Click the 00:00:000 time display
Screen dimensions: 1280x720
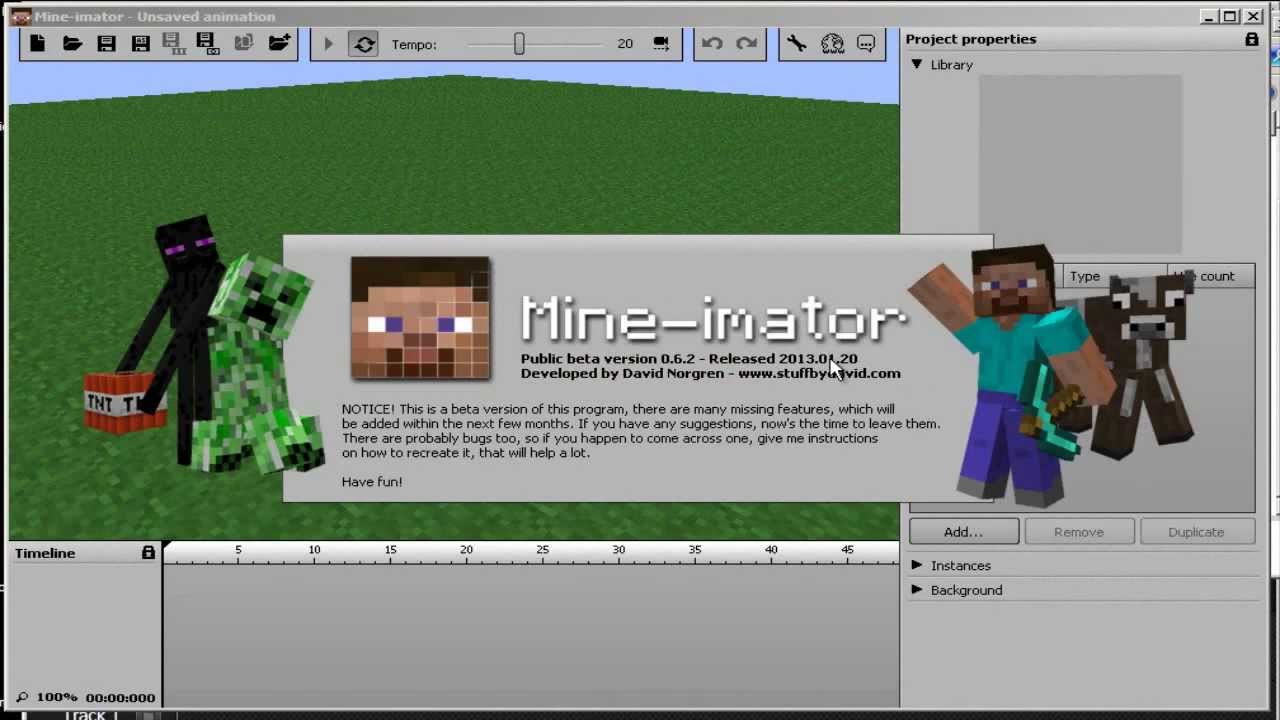click(x=120, y=697)
